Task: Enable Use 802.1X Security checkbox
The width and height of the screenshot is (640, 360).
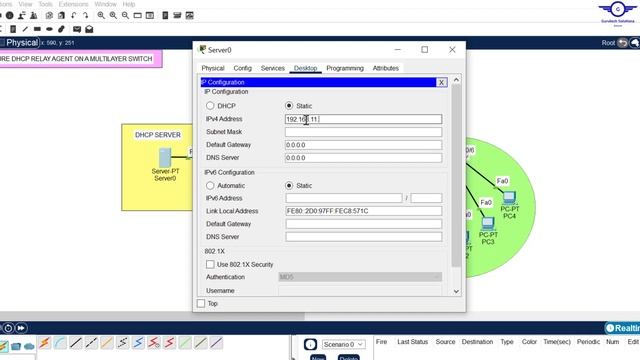Action: click(x=210, y=264)
